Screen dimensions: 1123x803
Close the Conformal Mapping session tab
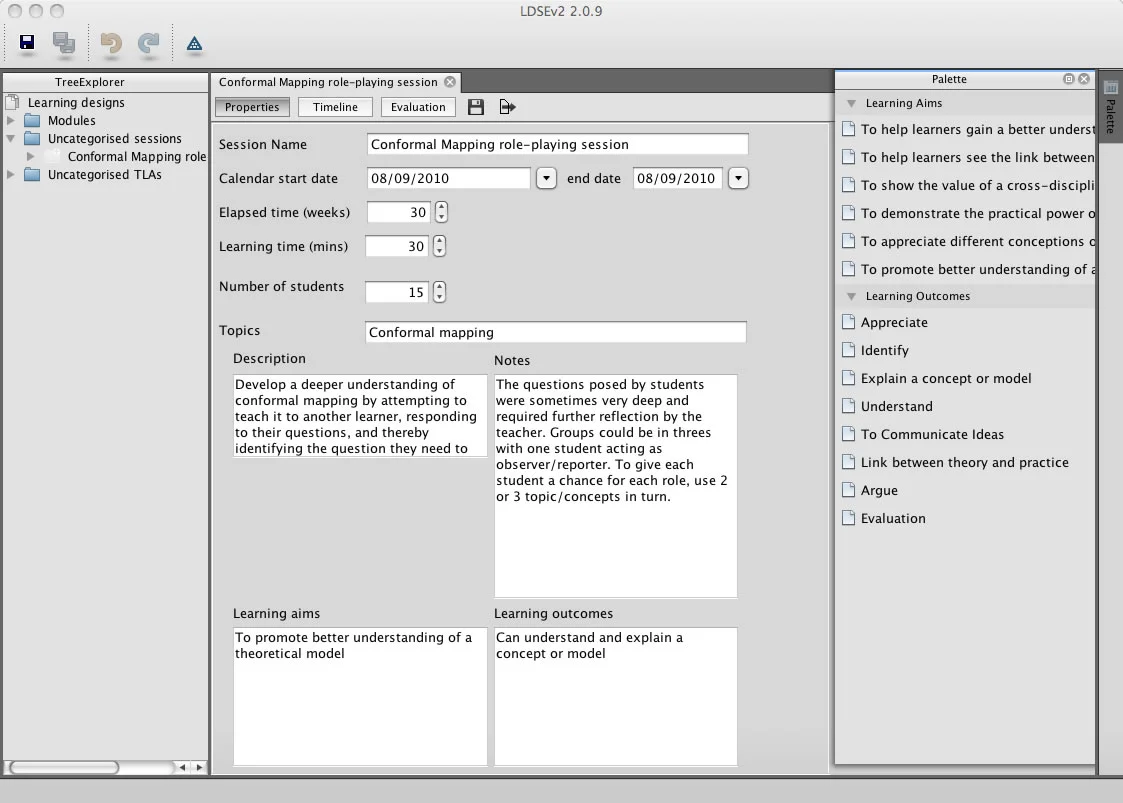pos(450,82)
